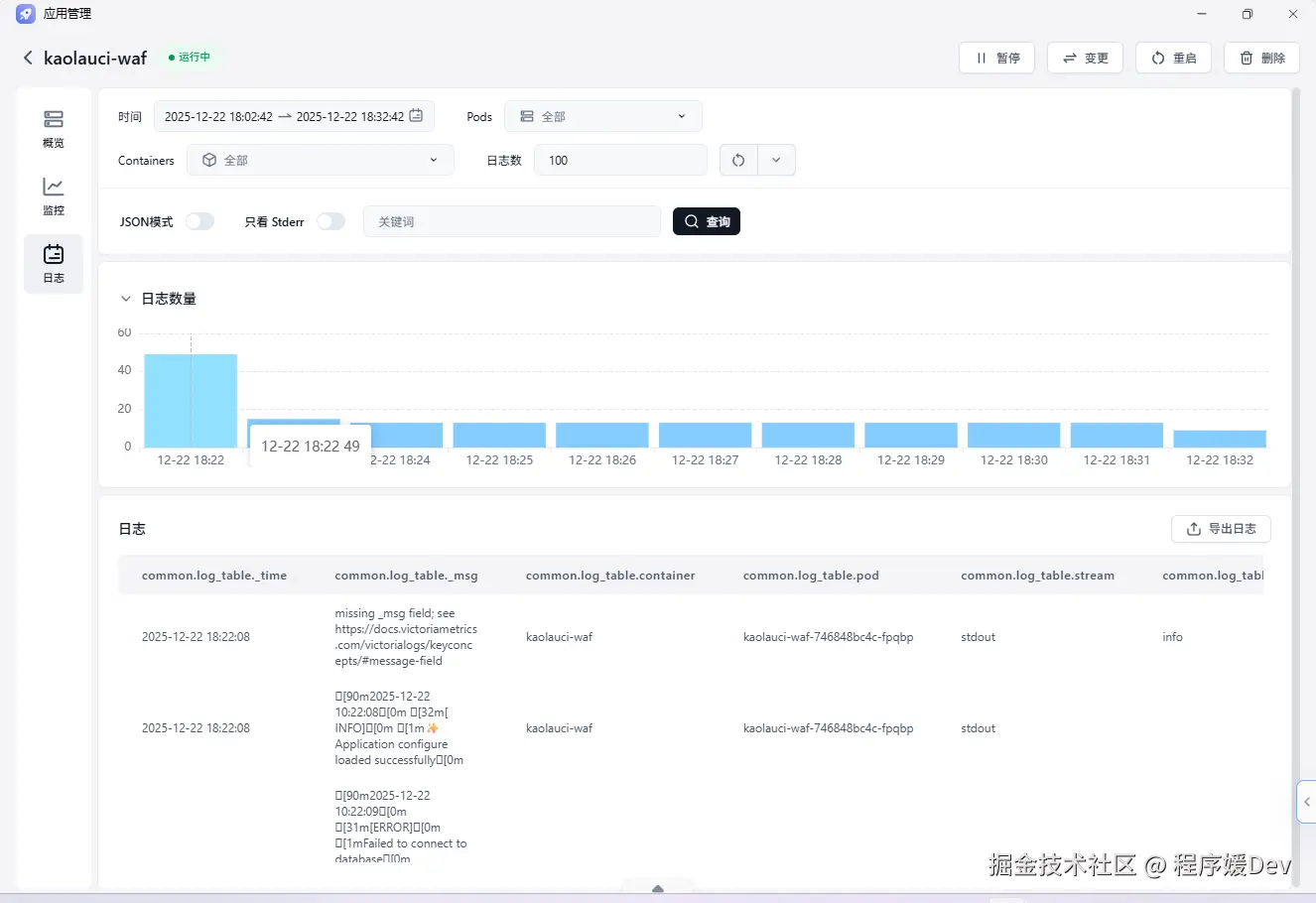Image resolution: width=1316 pixels, height=903 pixels.
Task: Click the 重启 restart button
Action: coord(1173,58)
